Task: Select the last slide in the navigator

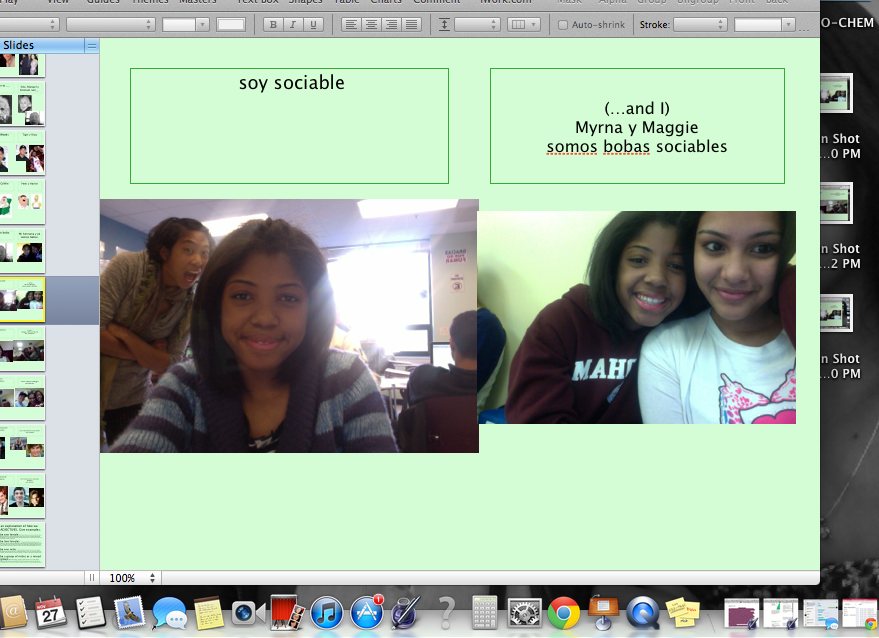Action: (x=22, y=543)
